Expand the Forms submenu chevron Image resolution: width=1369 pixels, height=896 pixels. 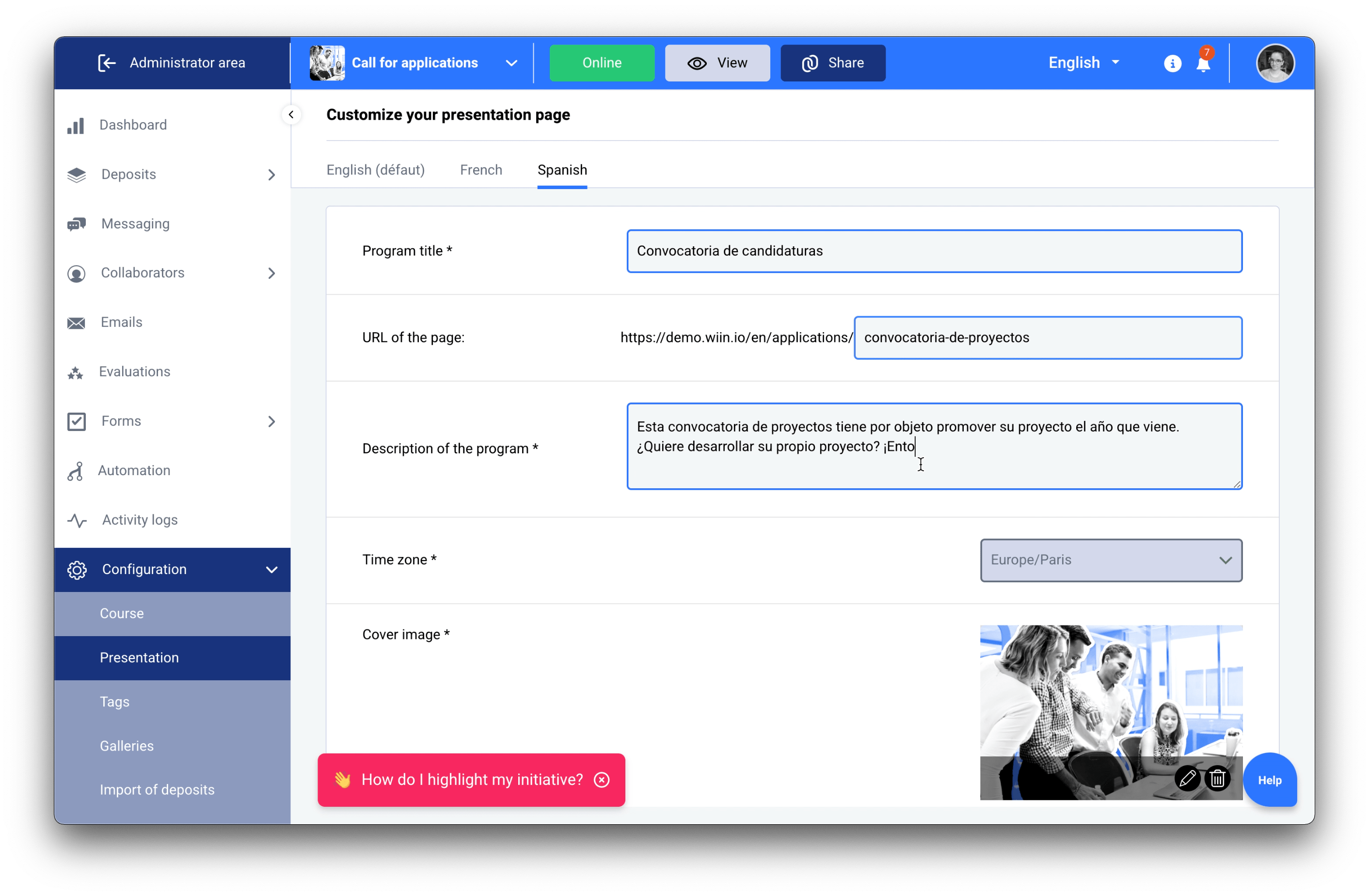pyautogui.click(x=271, y=422)
